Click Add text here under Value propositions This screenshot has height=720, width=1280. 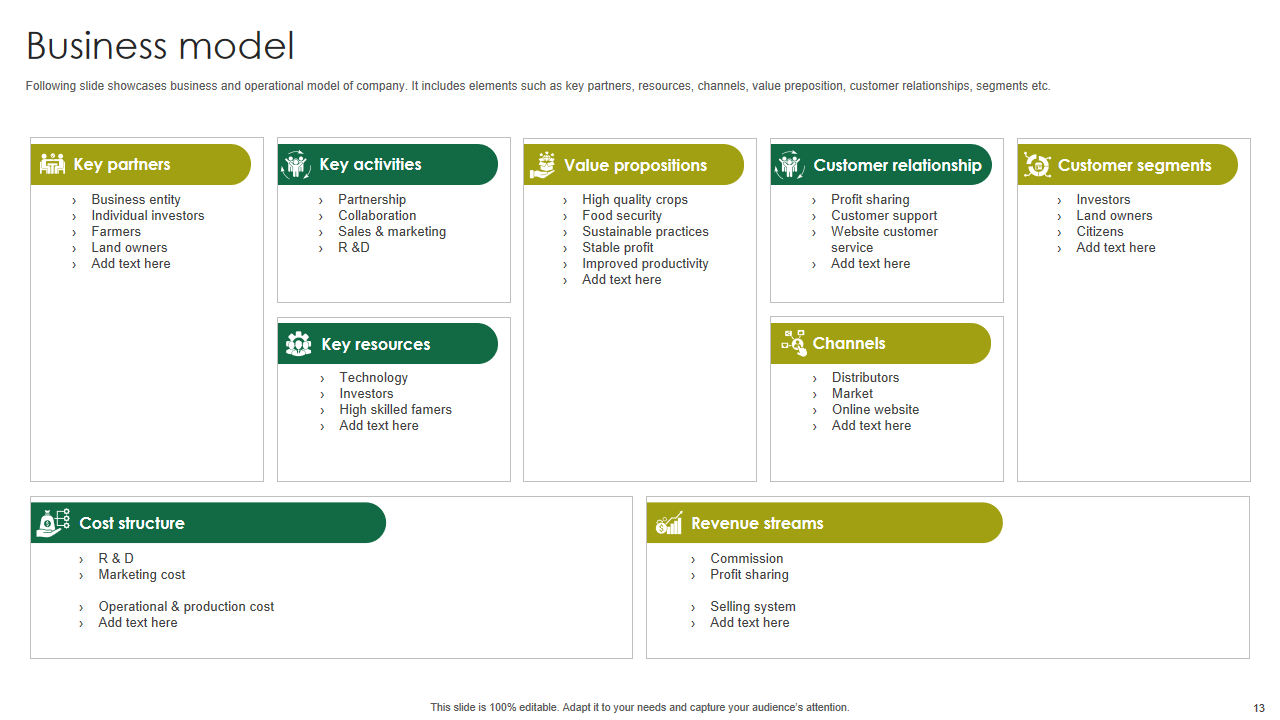(x=622, y=280)
